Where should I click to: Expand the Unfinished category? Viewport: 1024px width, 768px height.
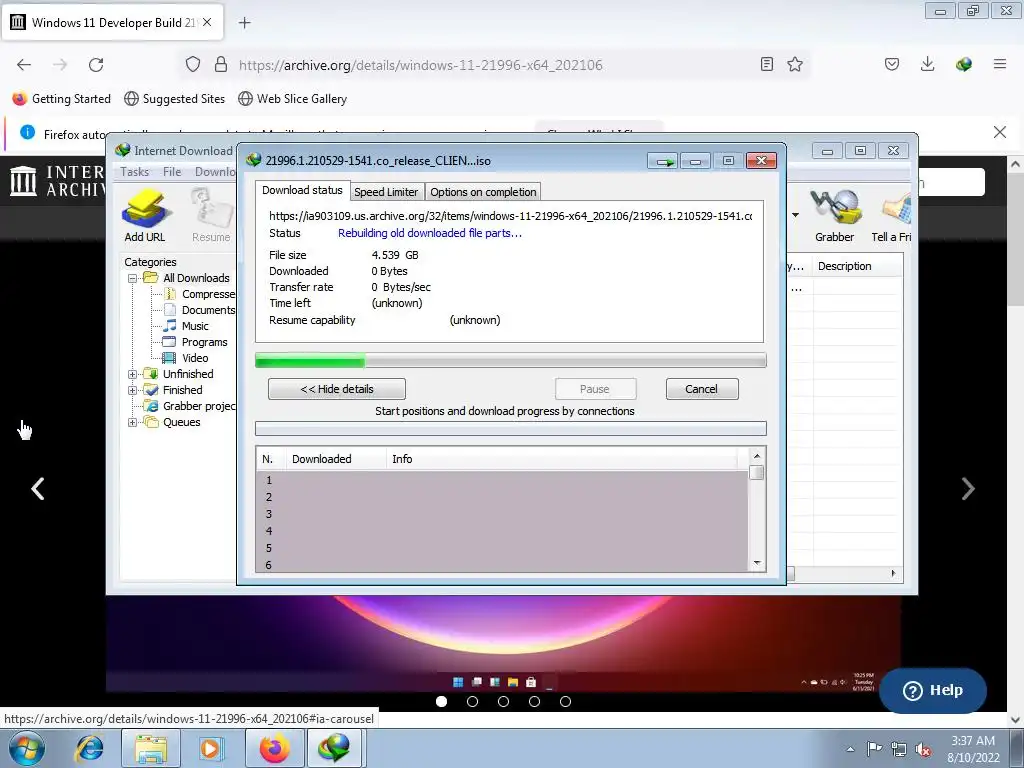(133, 374)
